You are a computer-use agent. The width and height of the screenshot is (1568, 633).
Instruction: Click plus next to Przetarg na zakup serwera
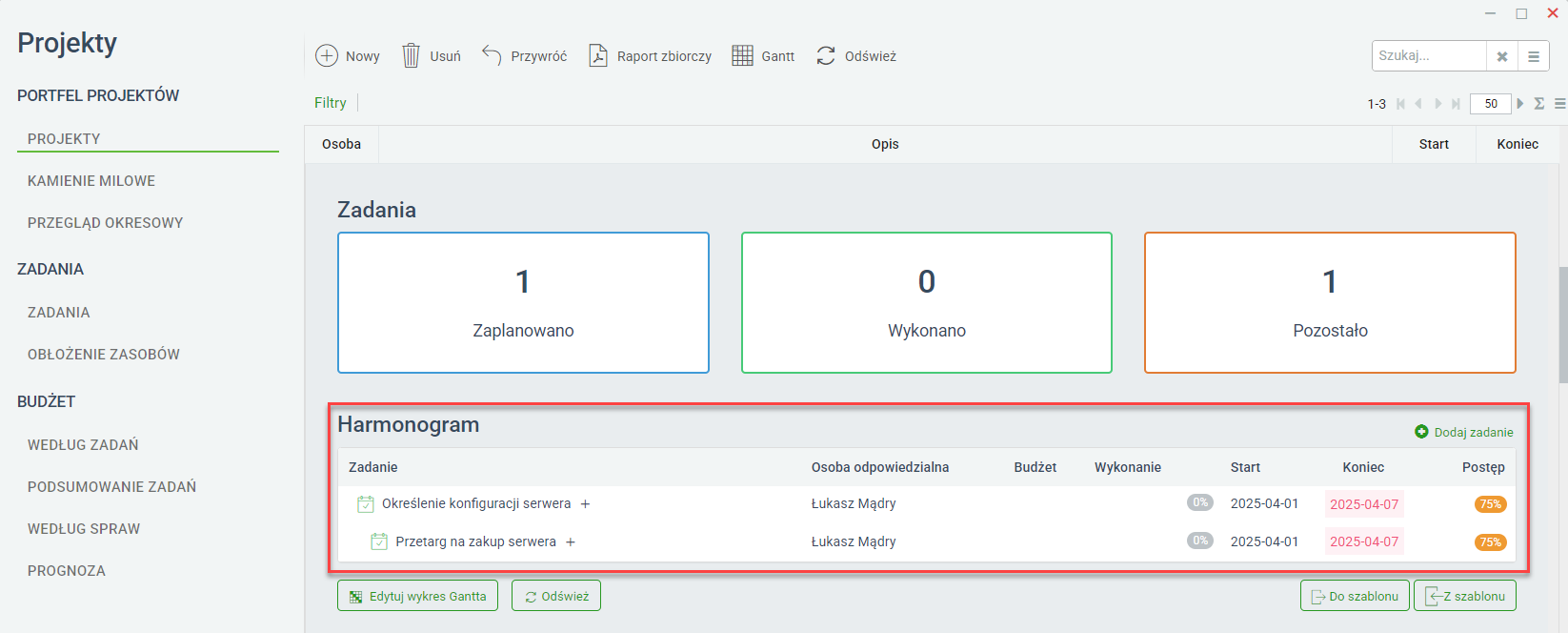coord(571,542)
